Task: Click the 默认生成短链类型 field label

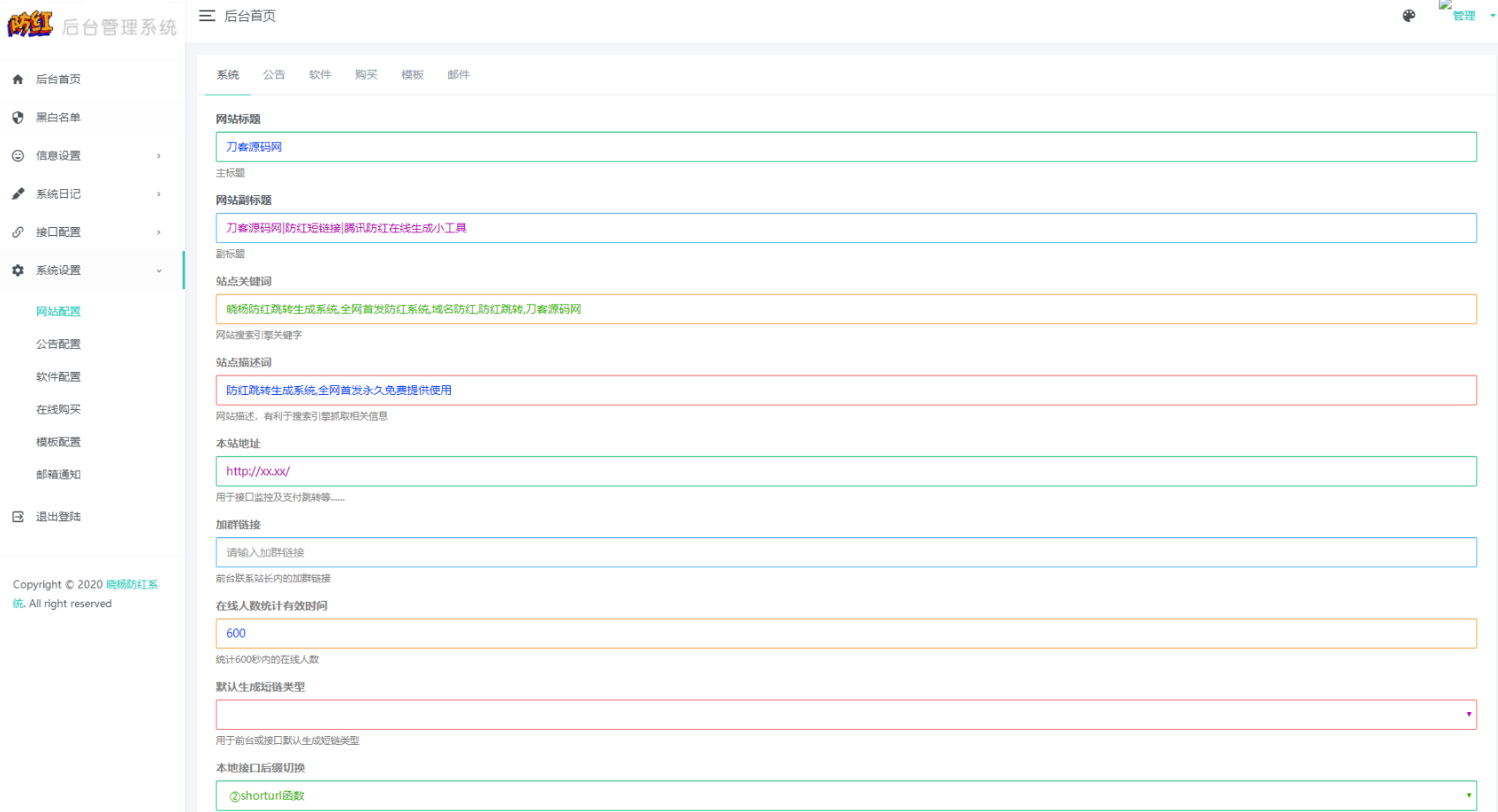Action: [260, 687]
